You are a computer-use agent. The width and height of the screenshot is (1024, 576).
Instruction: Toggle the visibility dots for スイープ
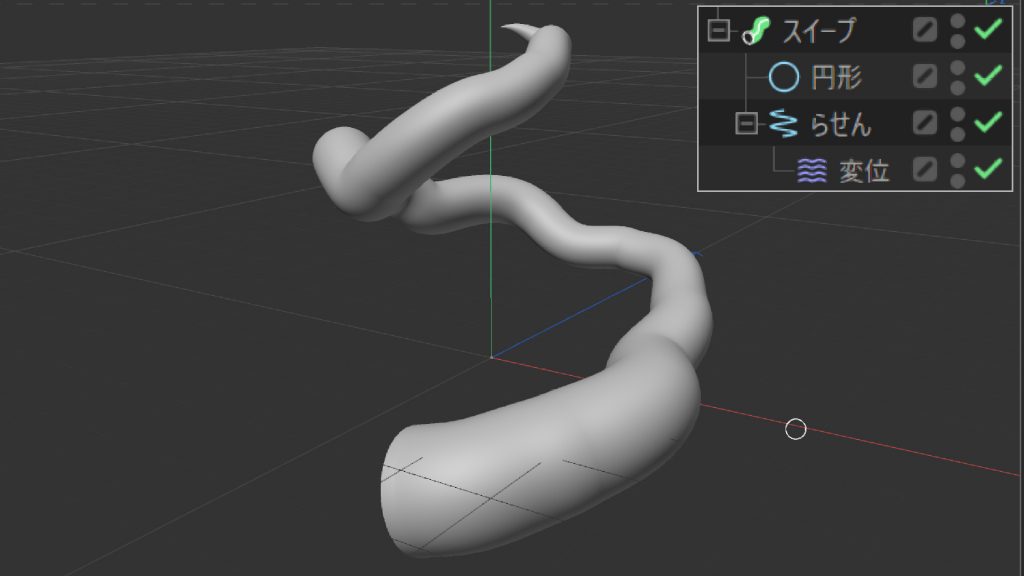pos(958,30)
